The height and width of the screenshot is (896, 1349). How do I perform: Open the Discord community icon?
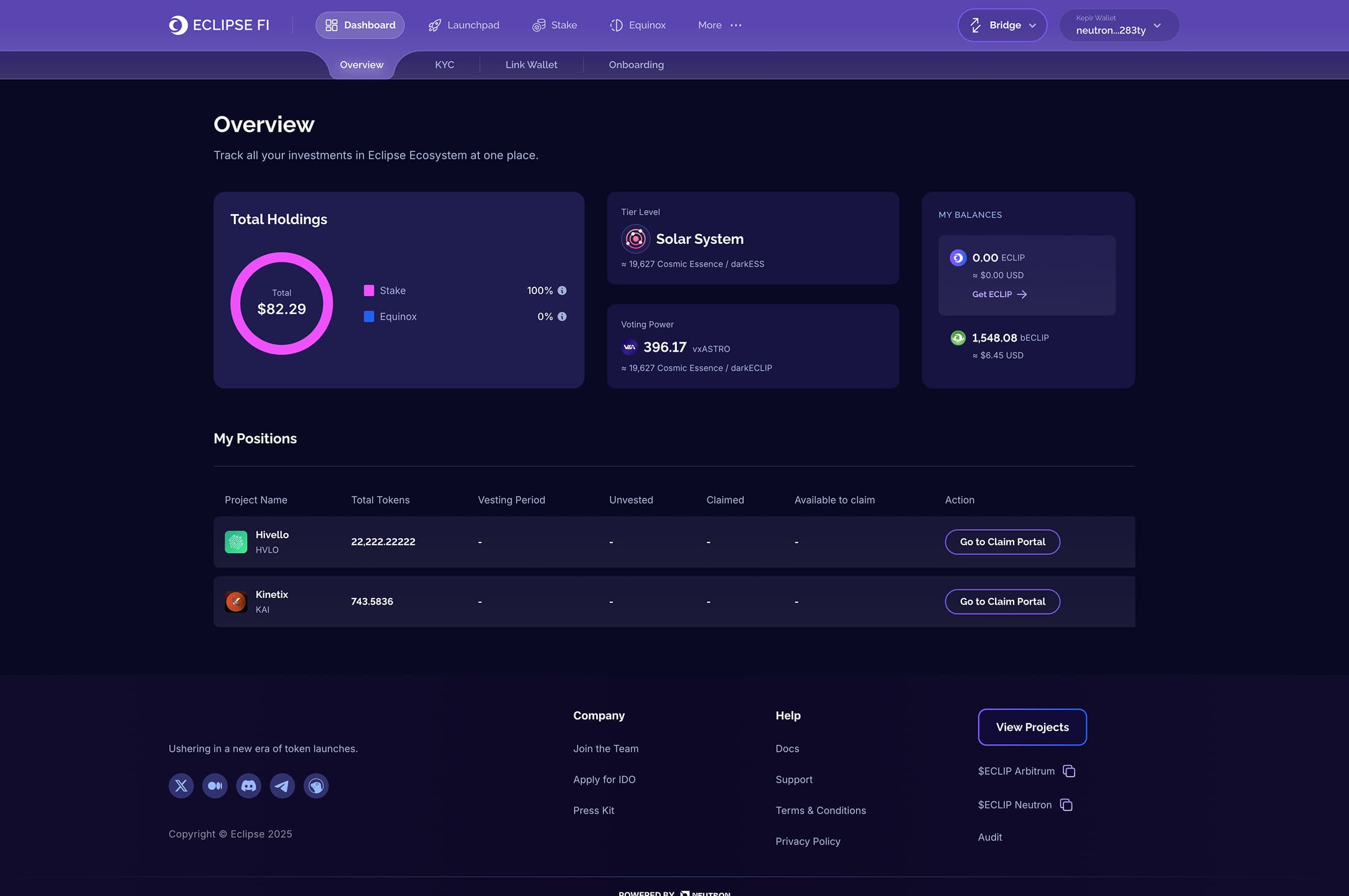click(248, 786)
